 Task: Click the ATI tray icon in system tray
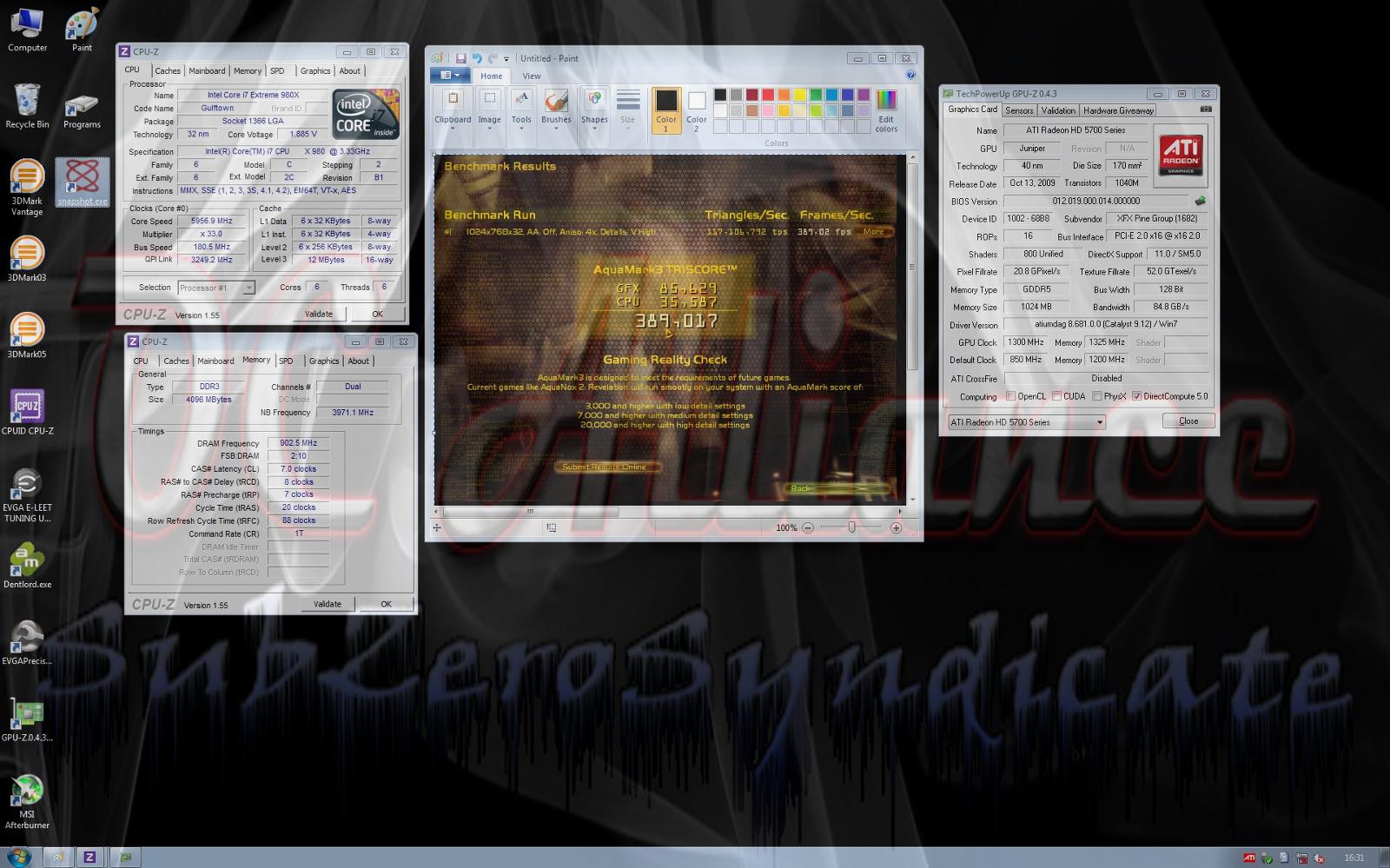(1249, 858)
